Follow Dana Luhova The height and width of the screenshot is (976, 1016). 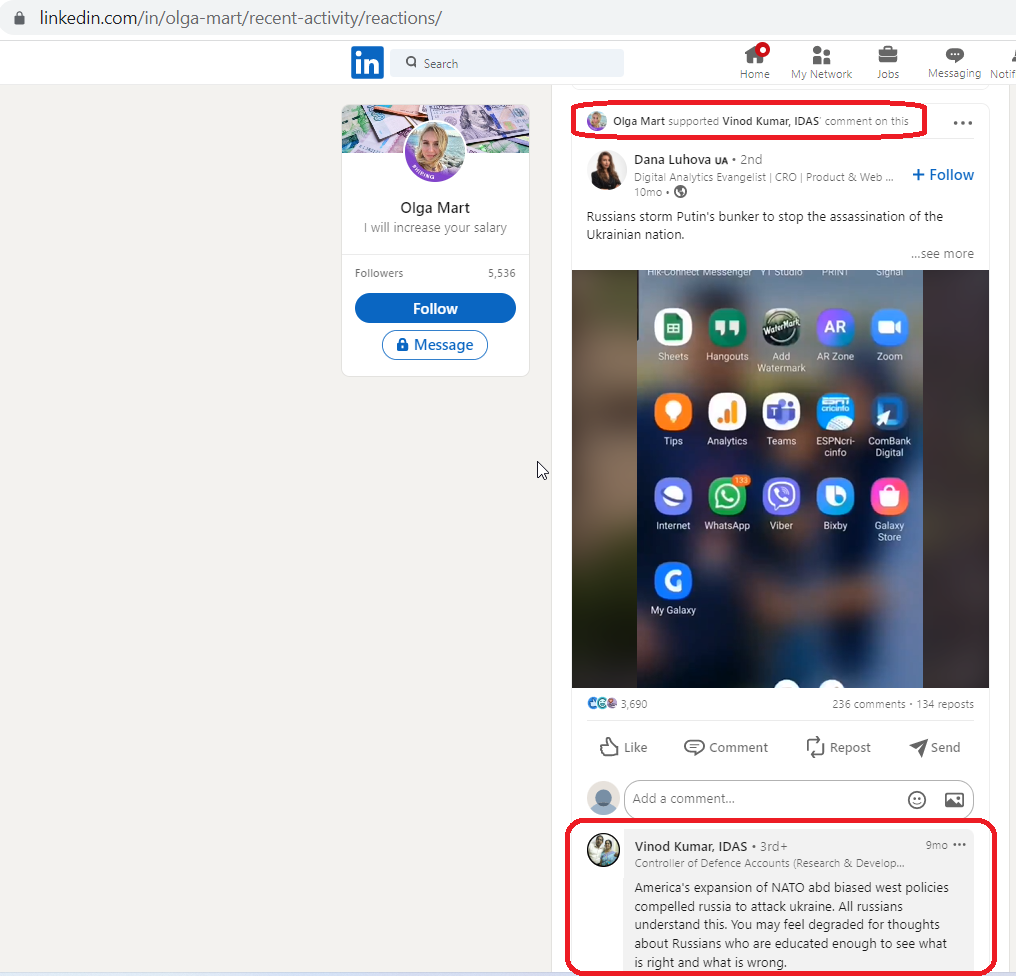click(x=943, y=175)
